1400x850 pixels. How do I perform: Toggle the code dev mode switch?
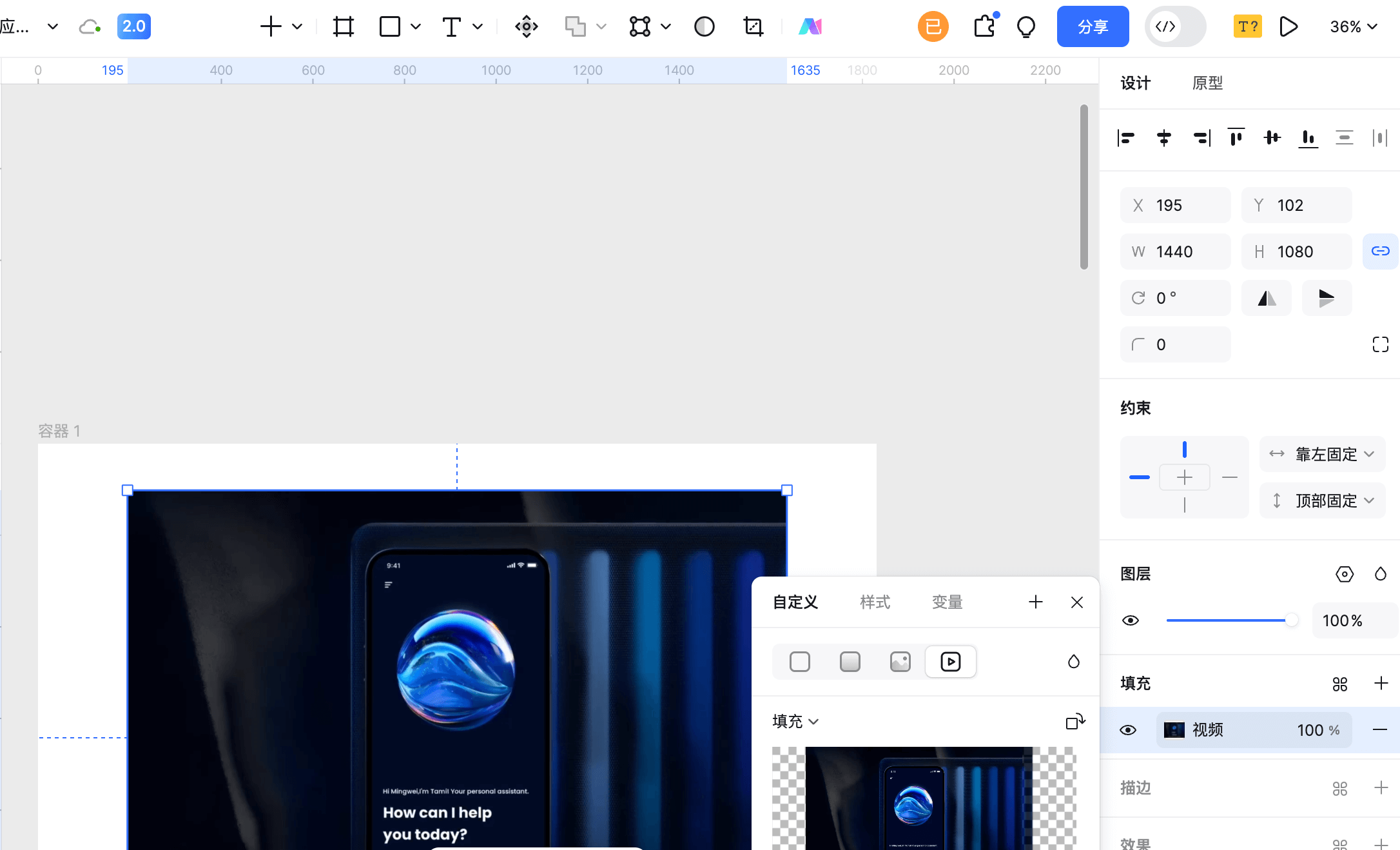tap(1175, 26)
